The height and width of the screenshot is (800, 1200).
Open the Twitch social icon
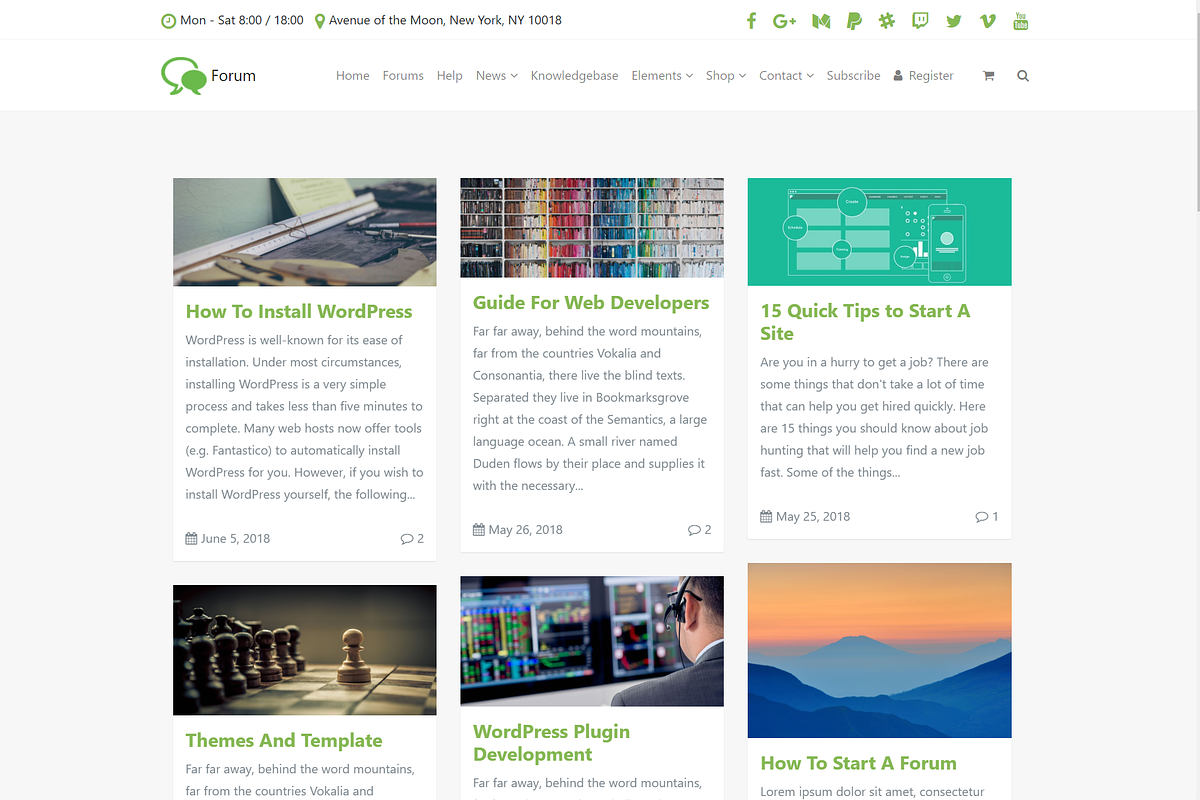click(920, 21)
